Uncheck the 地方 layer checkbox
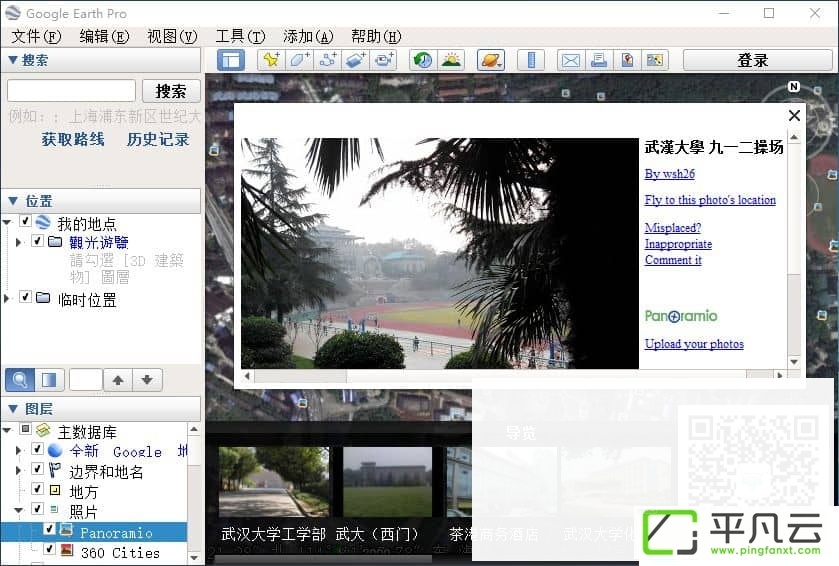The image size is (839, 566). 37,488
